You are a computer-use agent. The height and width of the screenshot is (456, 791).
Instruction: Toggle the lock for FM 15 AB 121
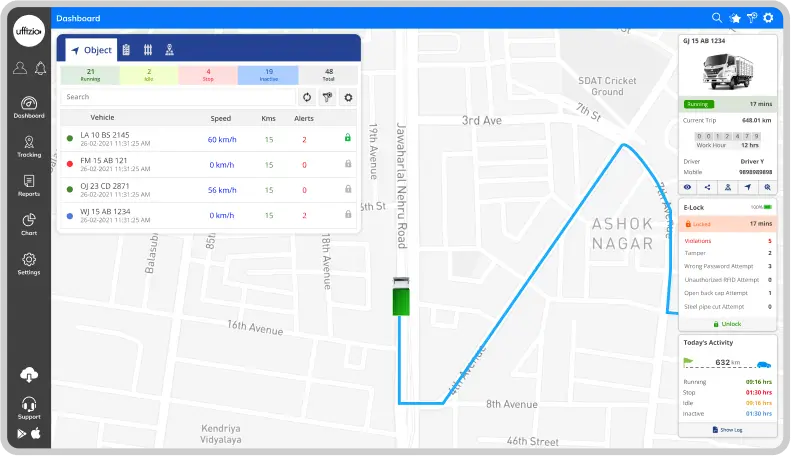(347, 163)
